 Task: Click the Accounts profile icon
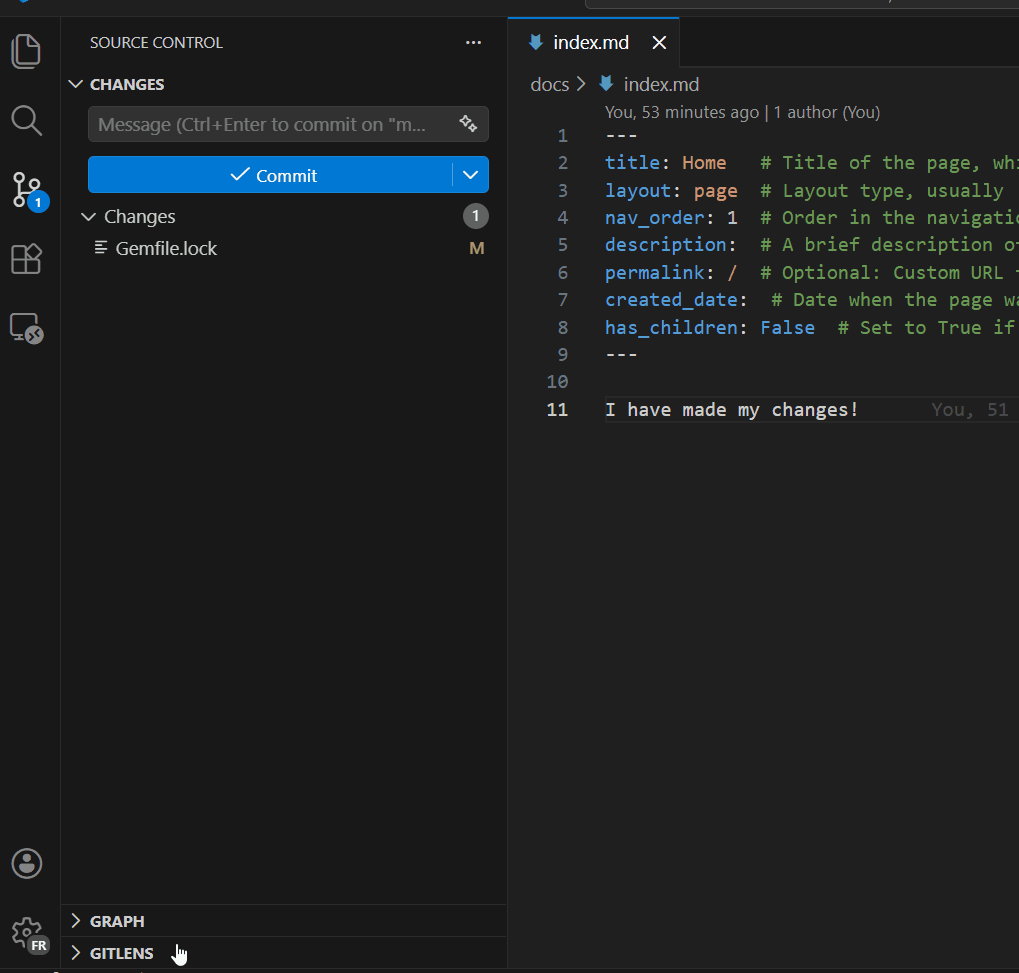[27, 863]
